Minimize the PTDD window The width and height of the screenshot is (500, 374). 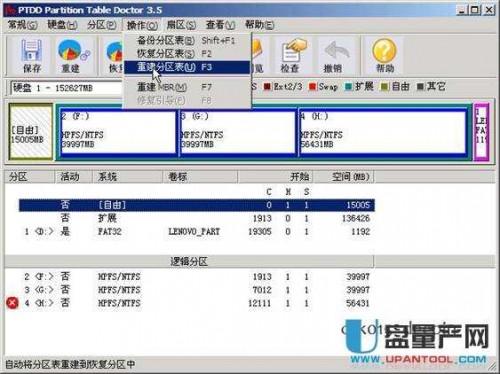coord(461,10)
